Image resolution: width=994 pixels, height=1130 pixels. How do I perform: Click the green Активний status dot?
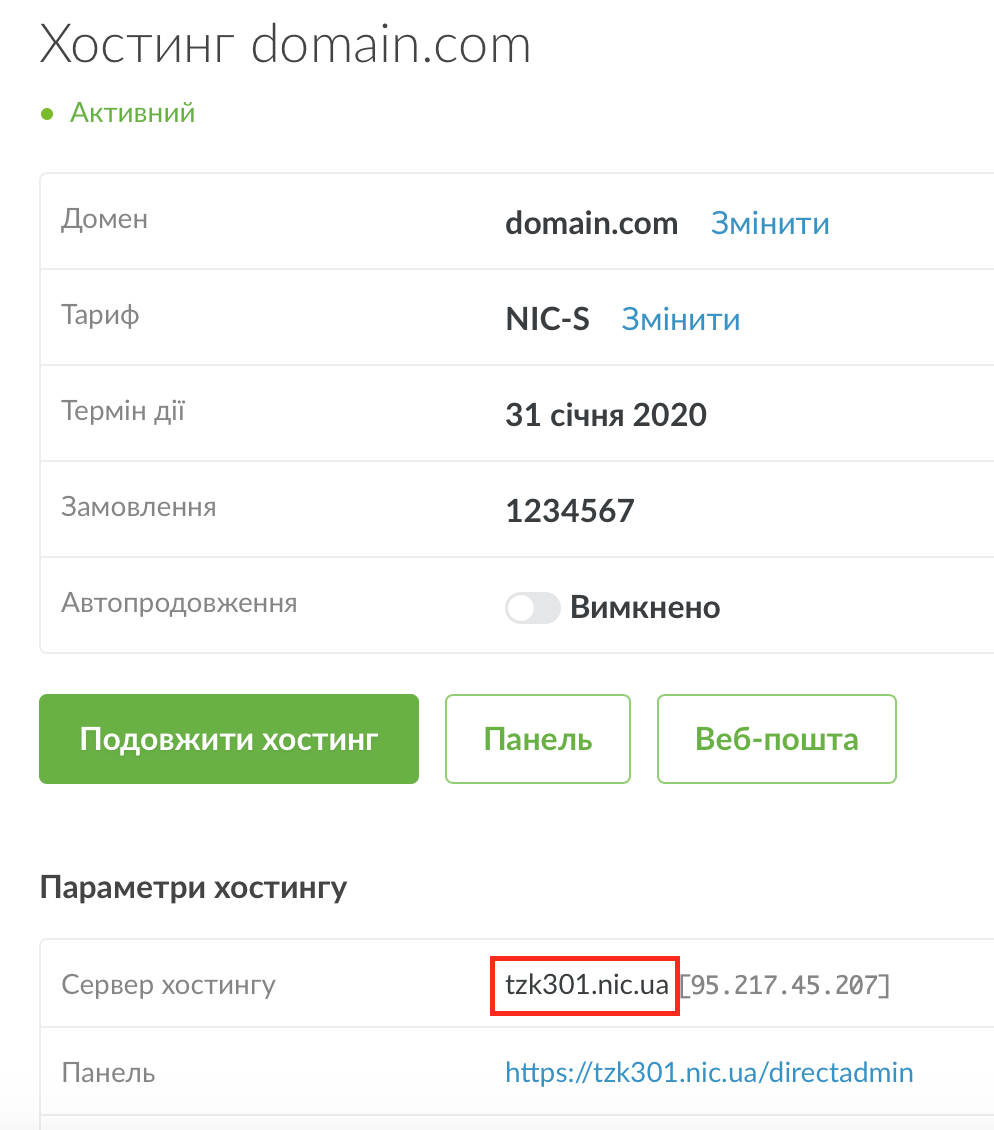[x=46, y=114]
